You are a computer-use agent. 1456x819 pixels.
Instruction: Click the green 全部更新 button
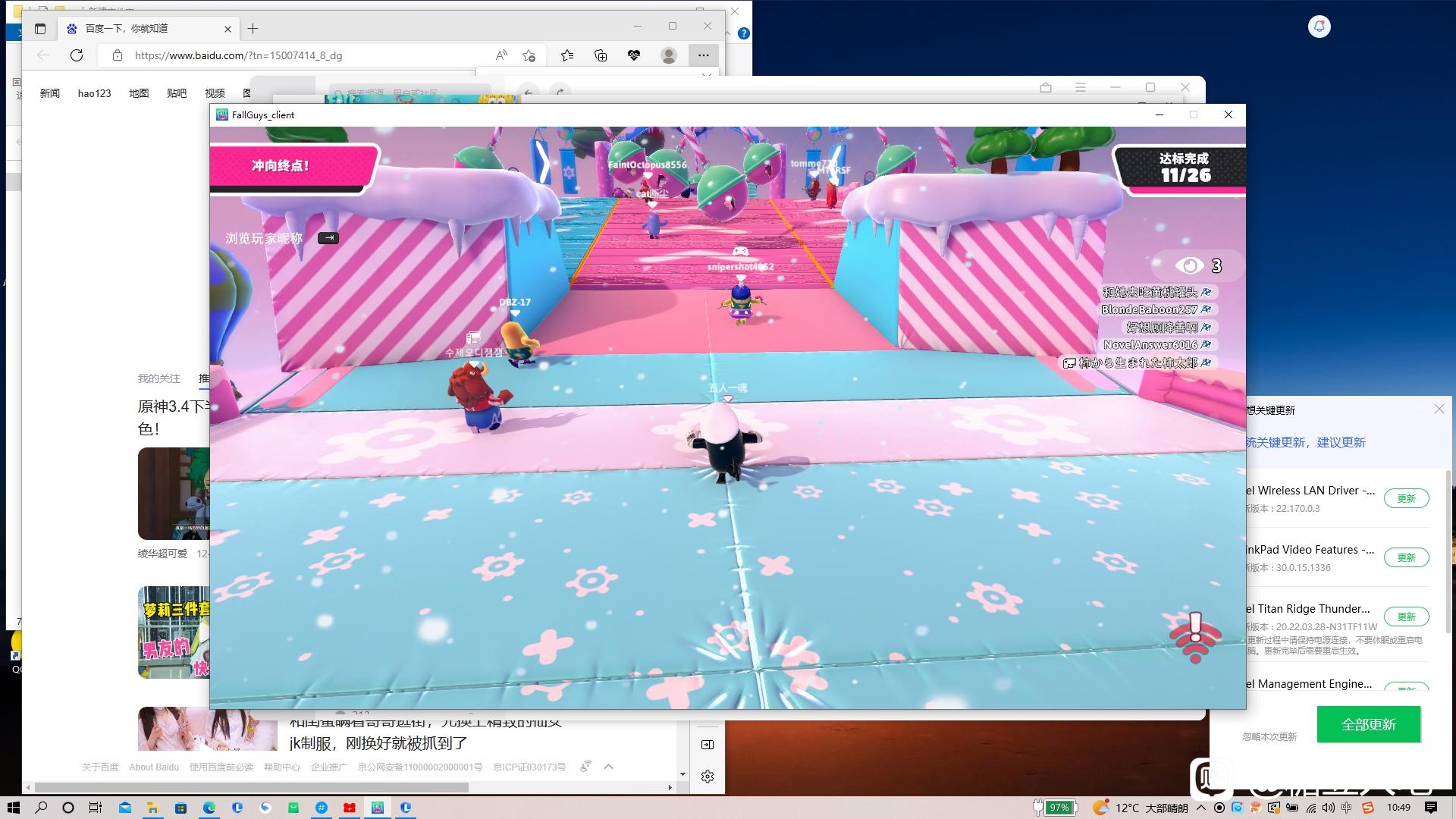(x=1369, y=724)
